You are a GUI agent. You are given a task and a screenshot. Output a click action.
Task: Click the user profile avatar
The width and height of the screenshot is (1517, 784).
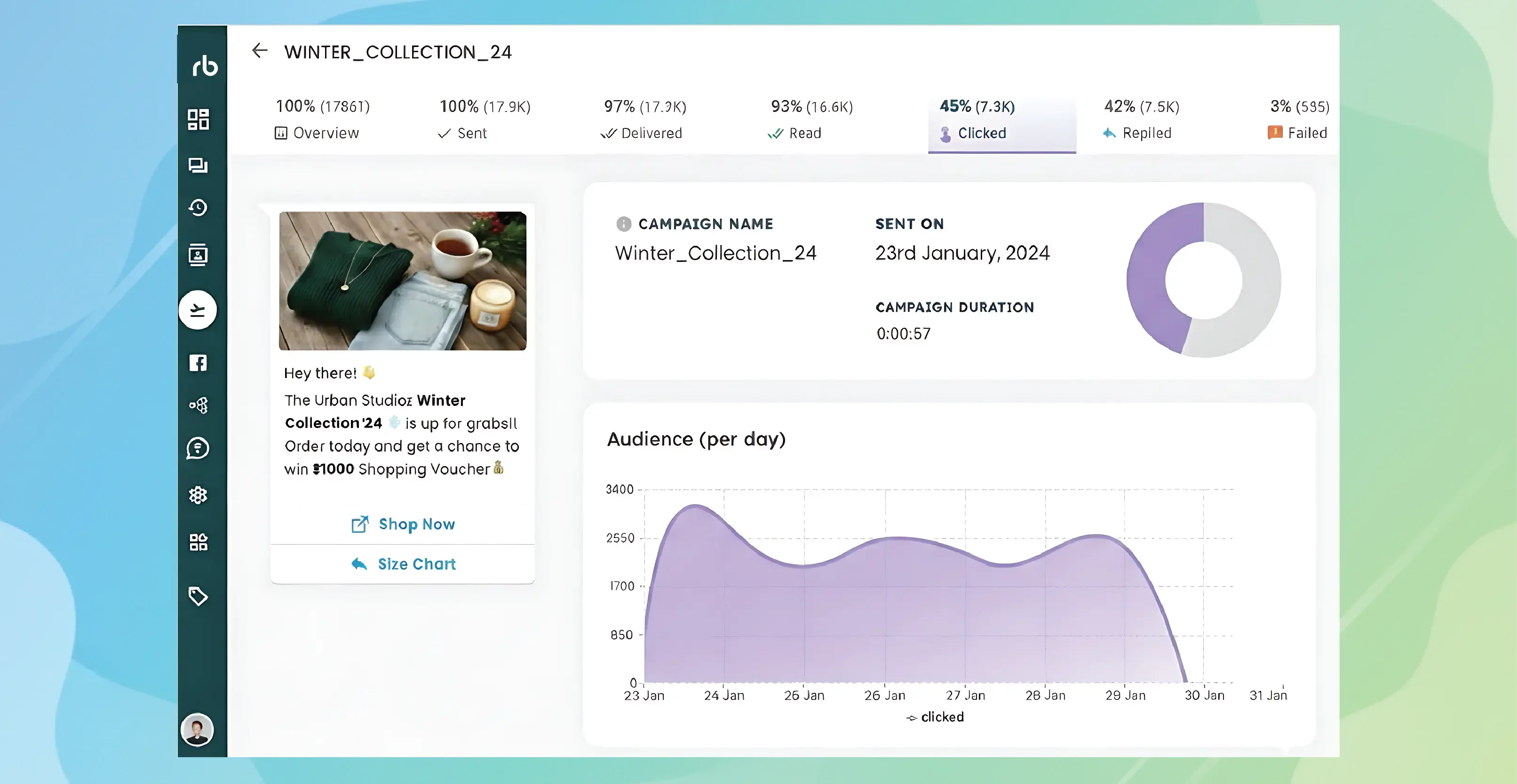[197, 730]
